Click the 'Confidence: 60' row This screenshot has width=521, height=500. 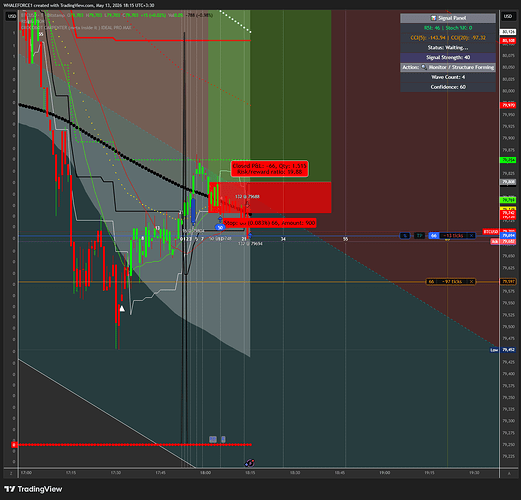tap(448, 87)
